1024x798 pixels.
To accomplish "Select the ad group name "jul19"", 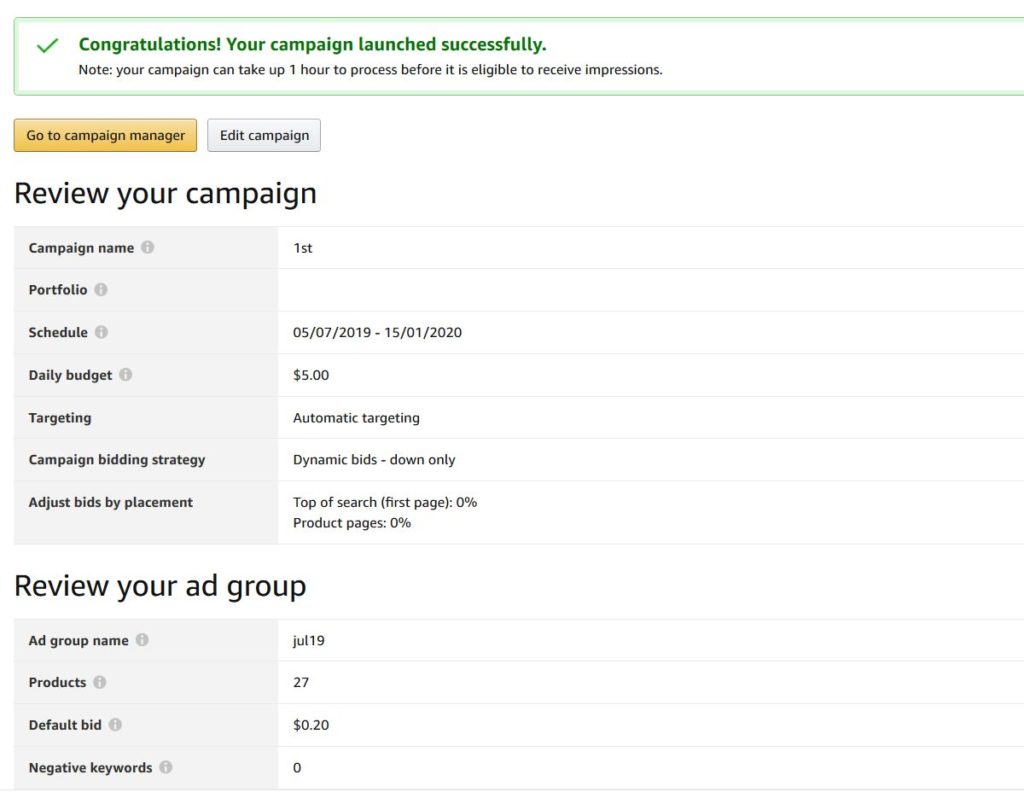I will [x=309, y=640].
